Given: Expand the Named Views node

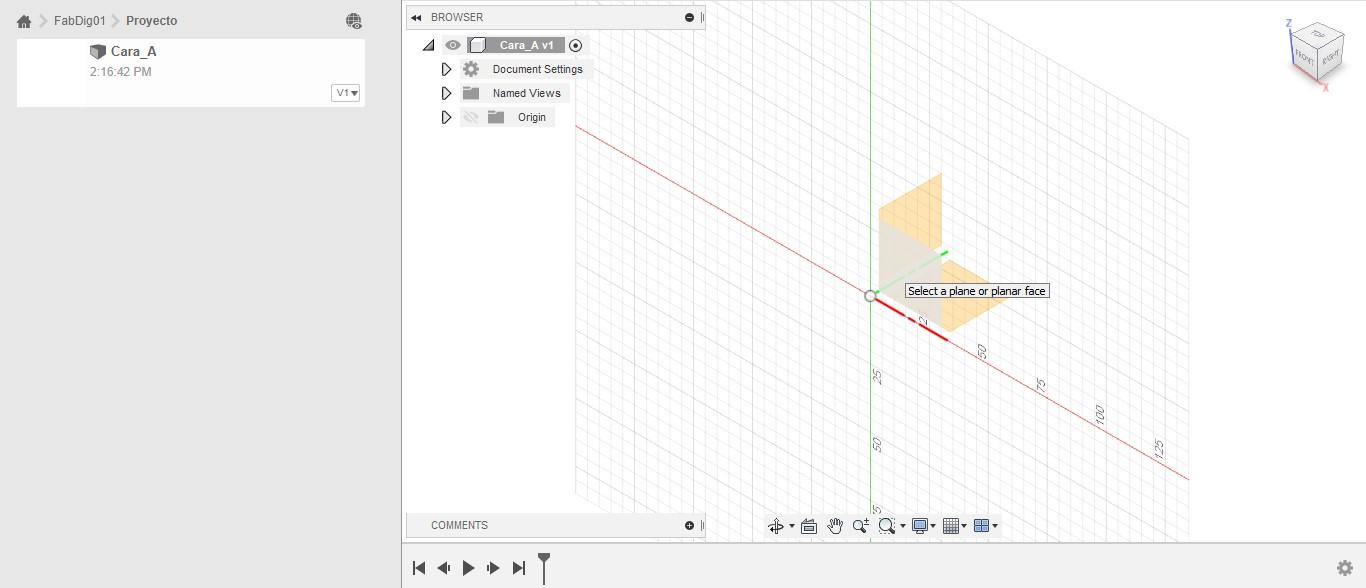Looking at the screenshot, I should coord(447,93).
